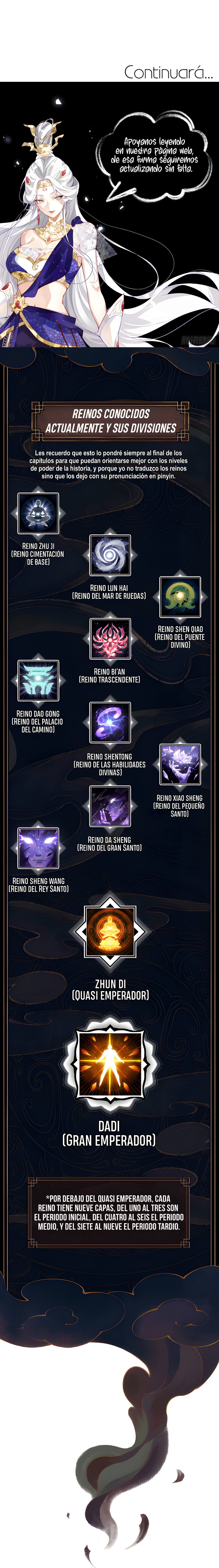The width and height of the screenshot is (219, 1568).
Task: Click the Reino Shen Qiao bridge icon
Action: pyautogui.click(x=180, y=597)
